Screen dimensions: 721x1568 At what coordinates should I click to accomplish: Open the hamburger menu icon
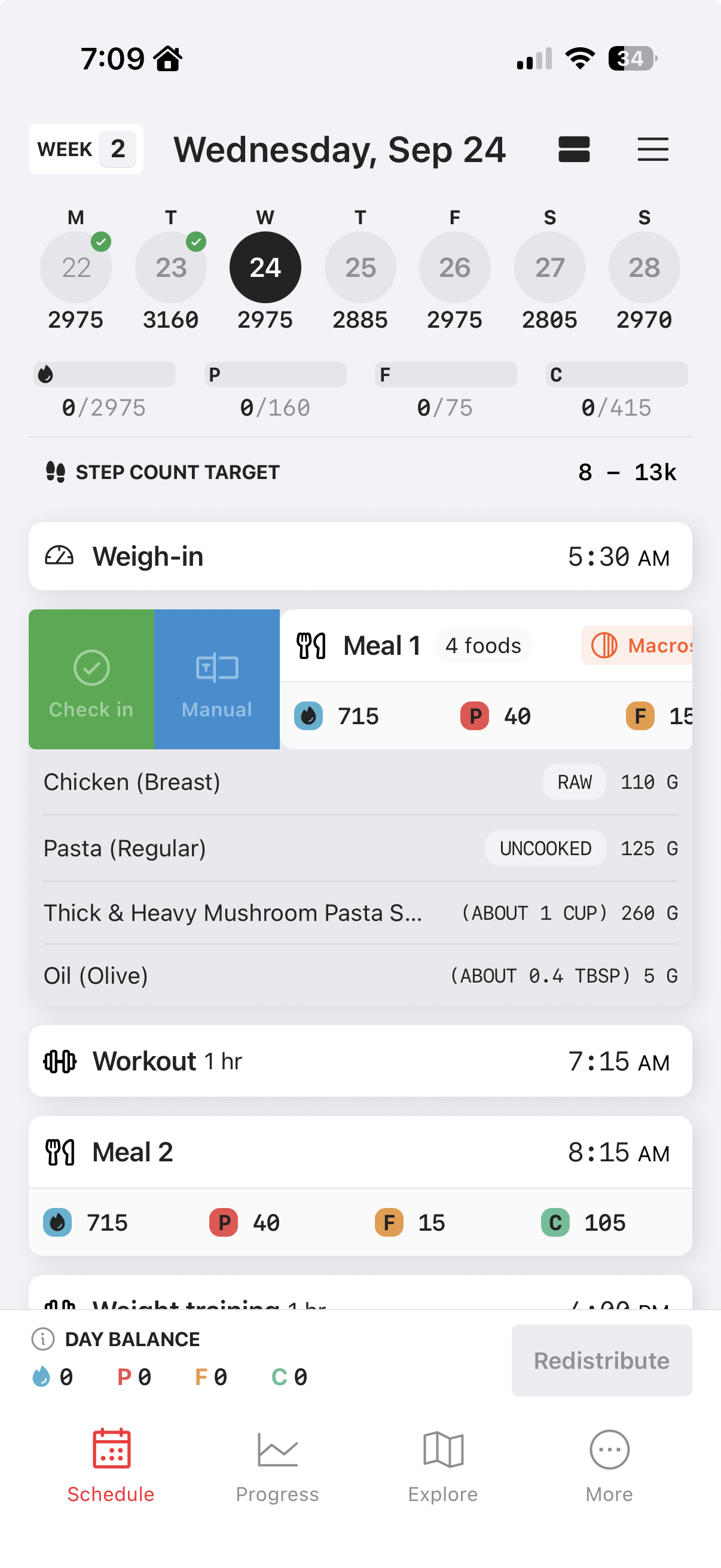click(x=652, y=149)
